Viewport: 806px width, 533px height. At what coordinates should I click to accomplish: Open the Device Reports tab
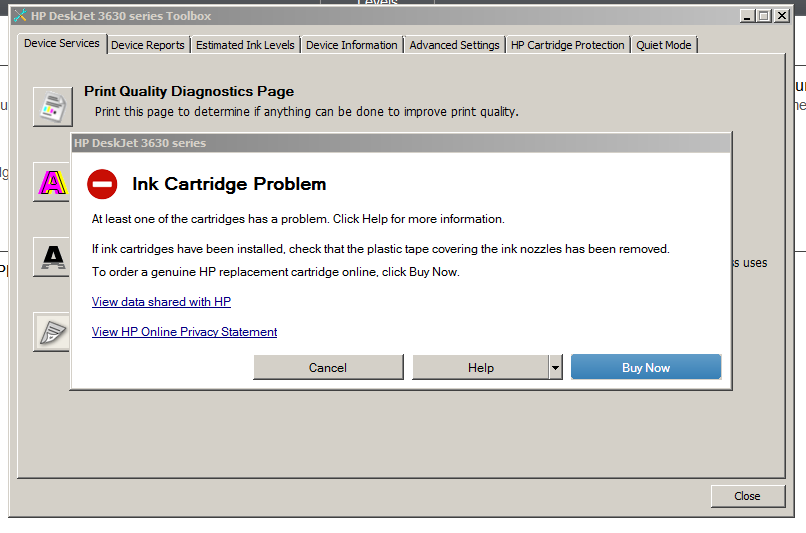tap(148, 45)
